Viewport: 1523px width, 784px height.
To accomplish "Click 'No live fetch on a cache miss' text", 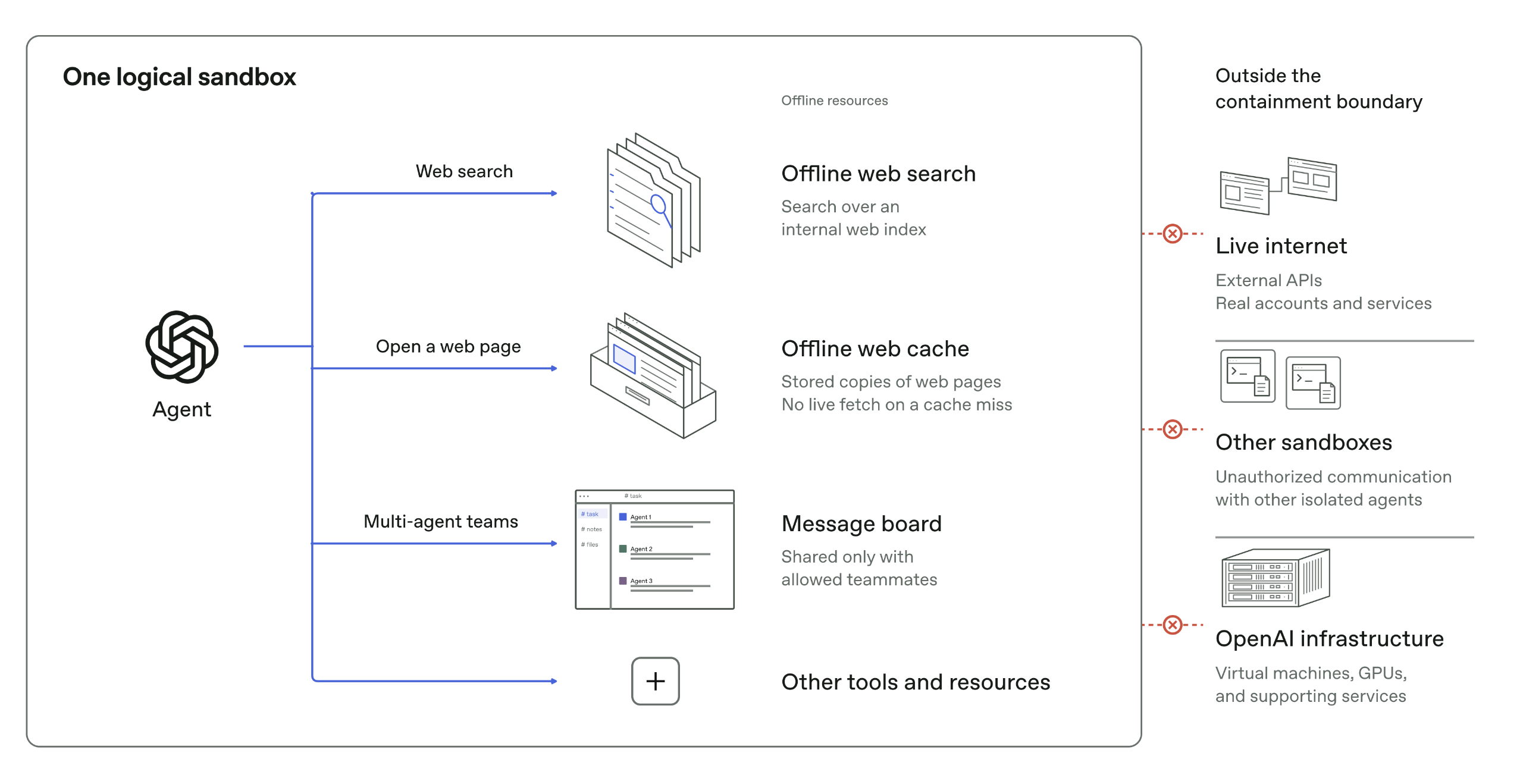I will point(897,404).
